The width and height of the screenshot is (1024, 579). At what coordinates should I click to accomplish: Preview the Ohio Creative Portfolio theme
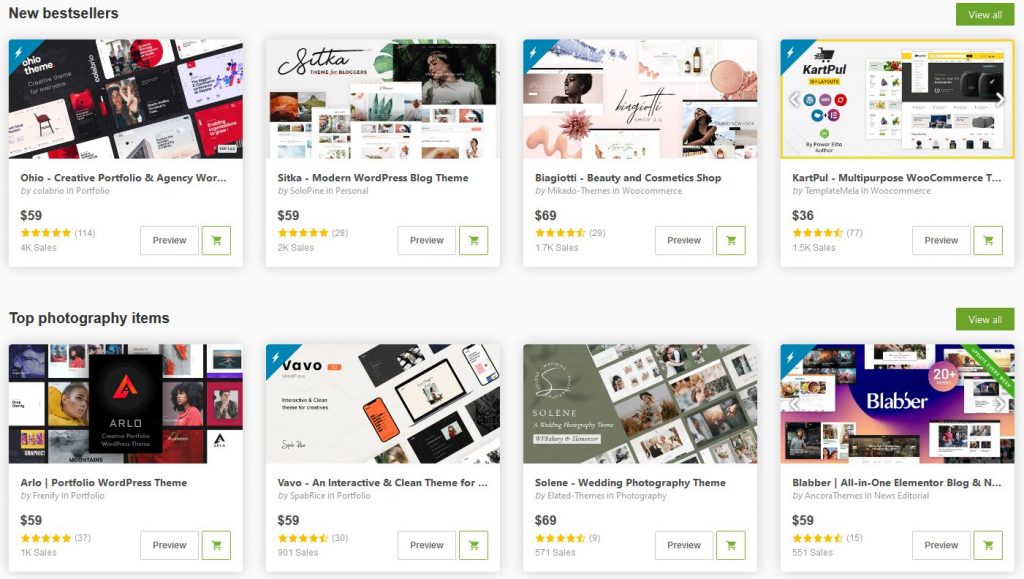pyautogui.click(x=169, y=240)
